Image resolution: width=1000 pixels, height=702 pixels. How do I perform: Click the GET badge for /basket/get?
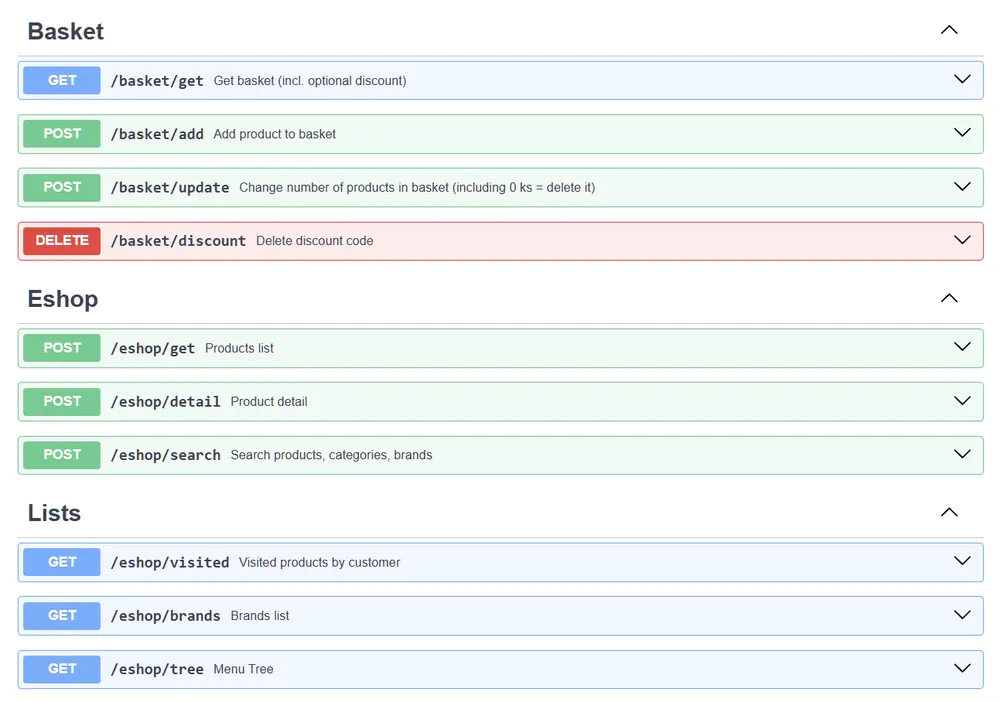[62, 80]
